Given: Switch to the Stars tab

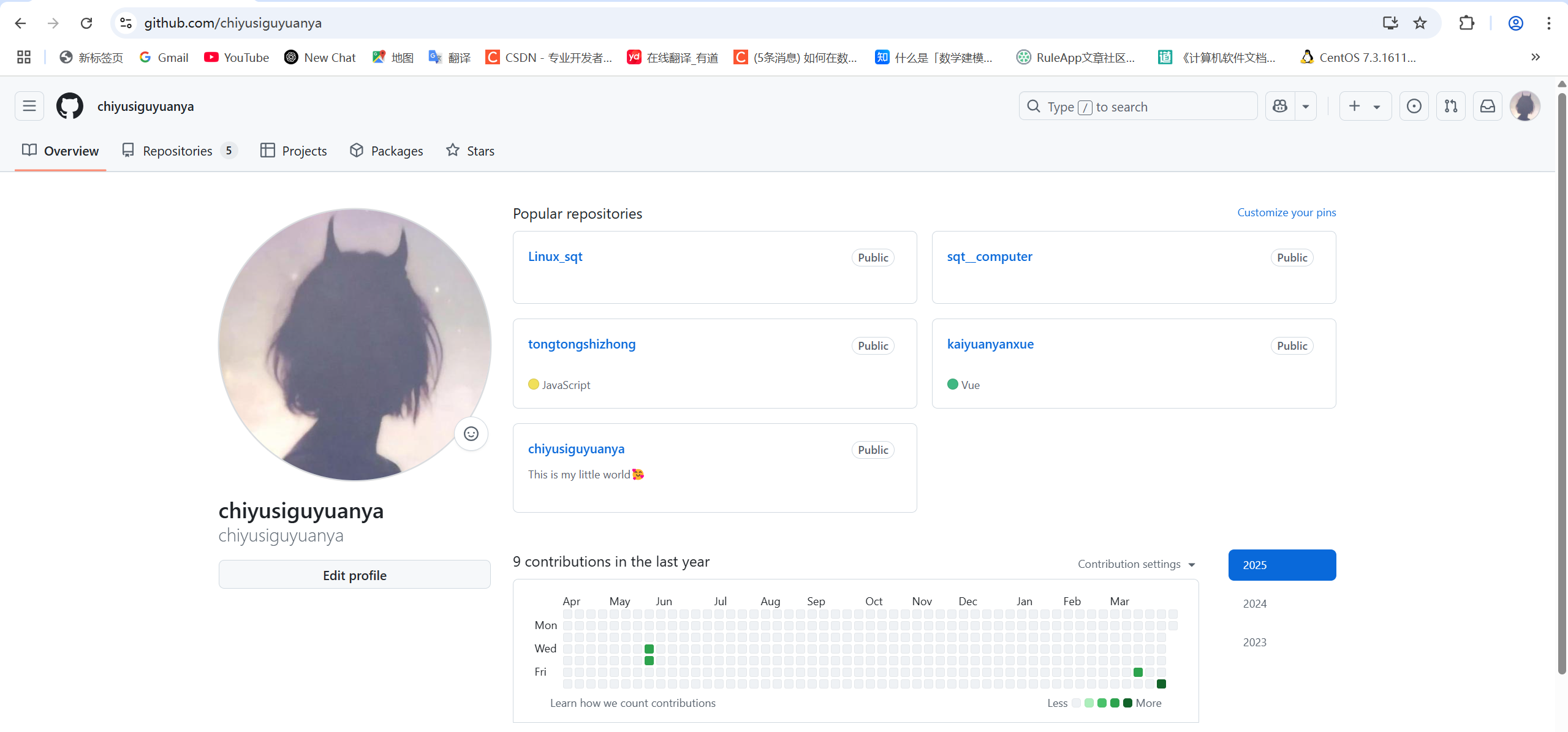Looking at the screenshot, I should coord(470,151).
